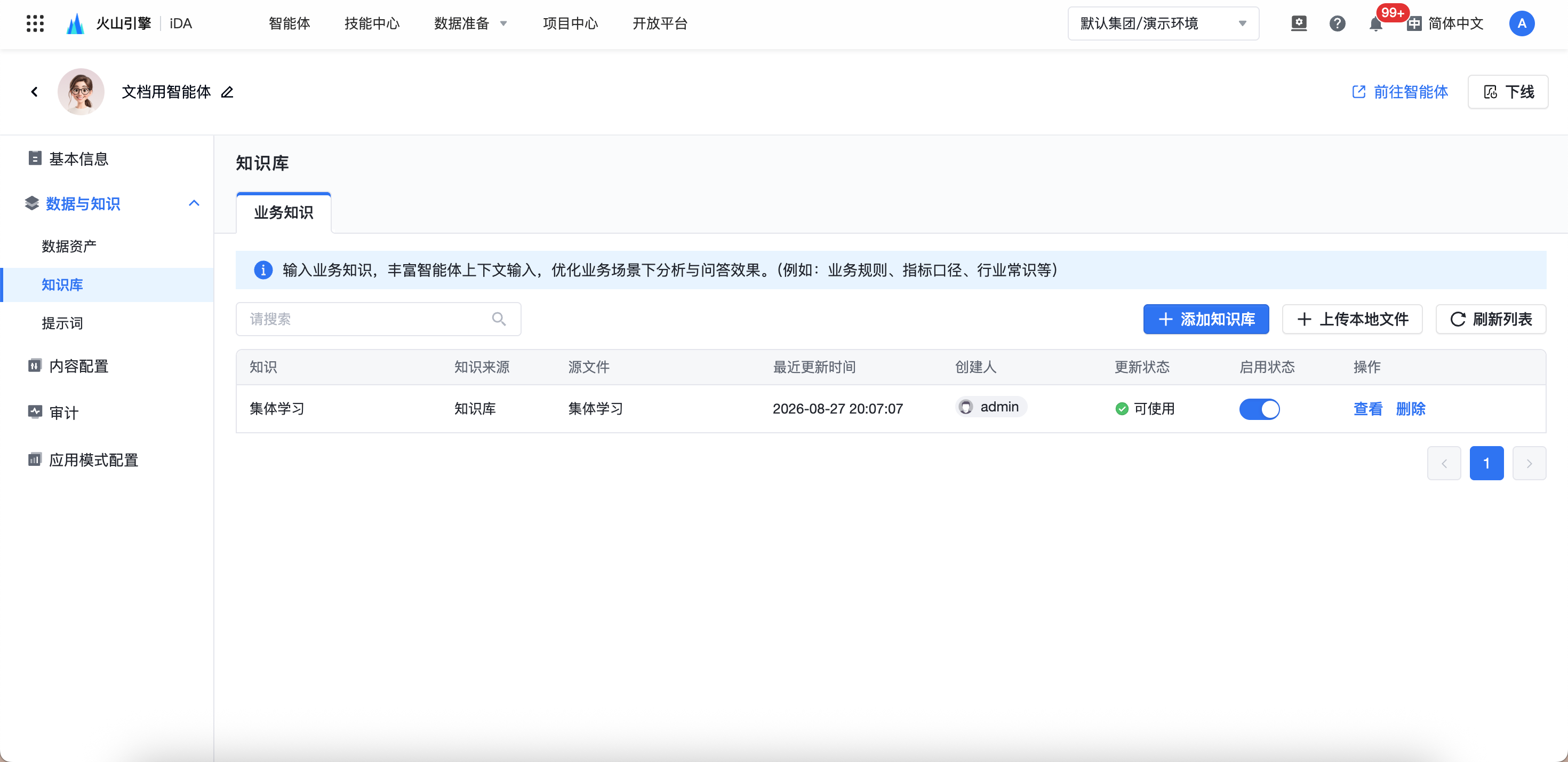Click the 添加知识库 button
1568x762 pixels.
tap(1205, 319)
